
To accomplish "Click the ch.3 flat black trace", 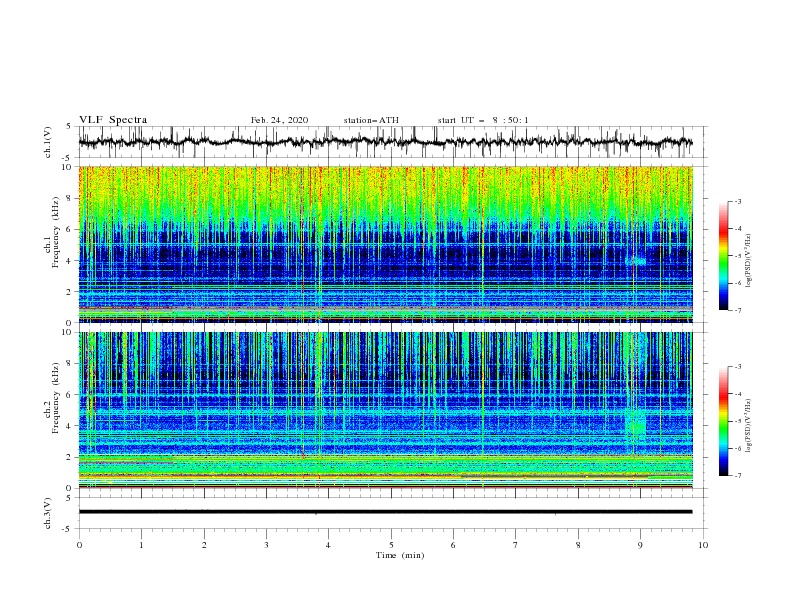I will pos(385,512).
